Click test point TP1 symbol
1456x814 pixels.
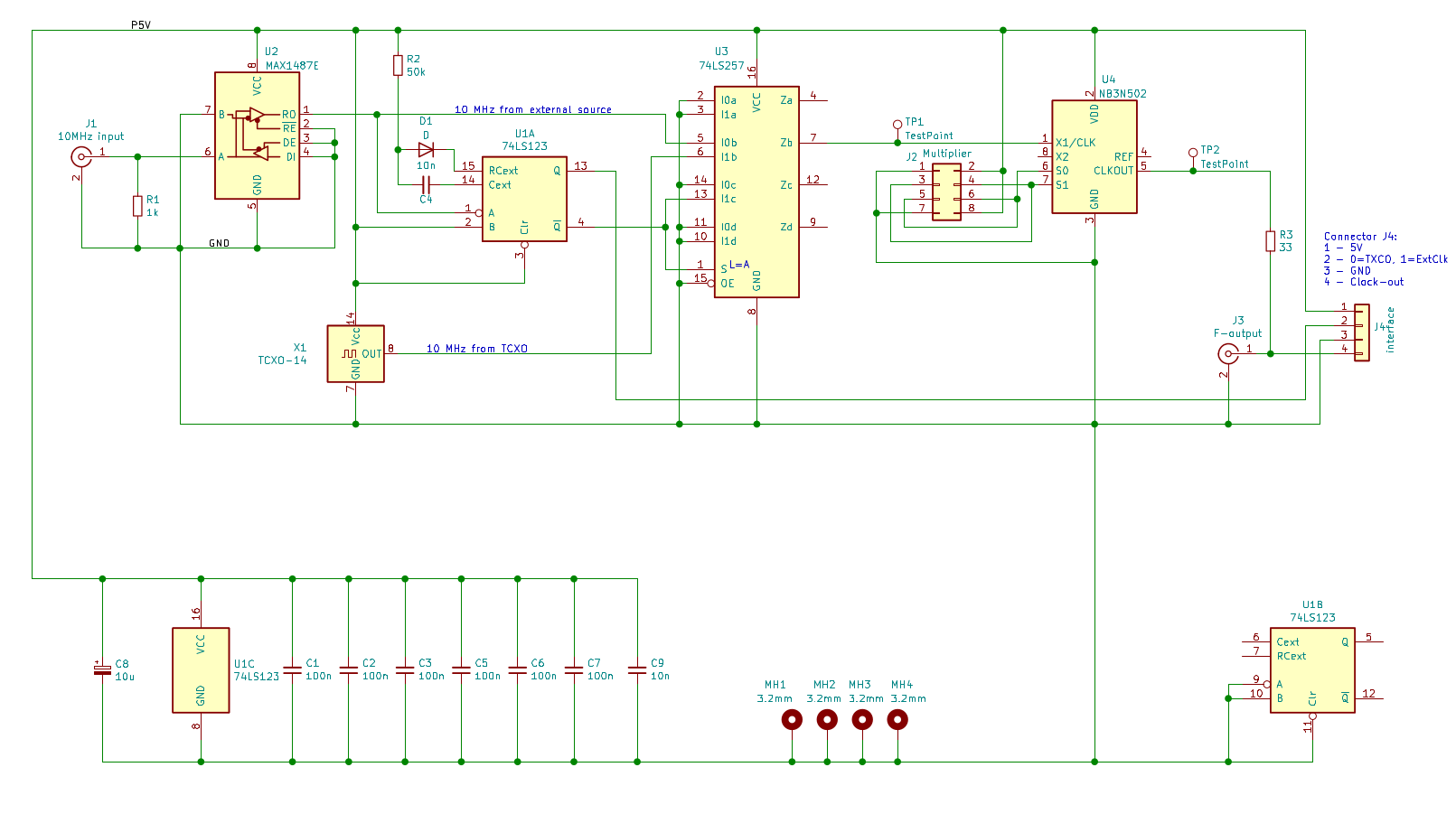tap(897, 126)
